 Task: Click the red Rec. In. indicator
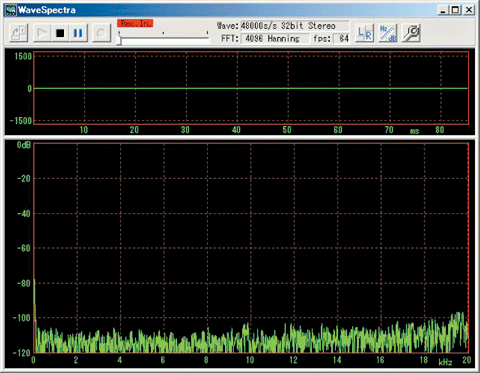[135, 23]
